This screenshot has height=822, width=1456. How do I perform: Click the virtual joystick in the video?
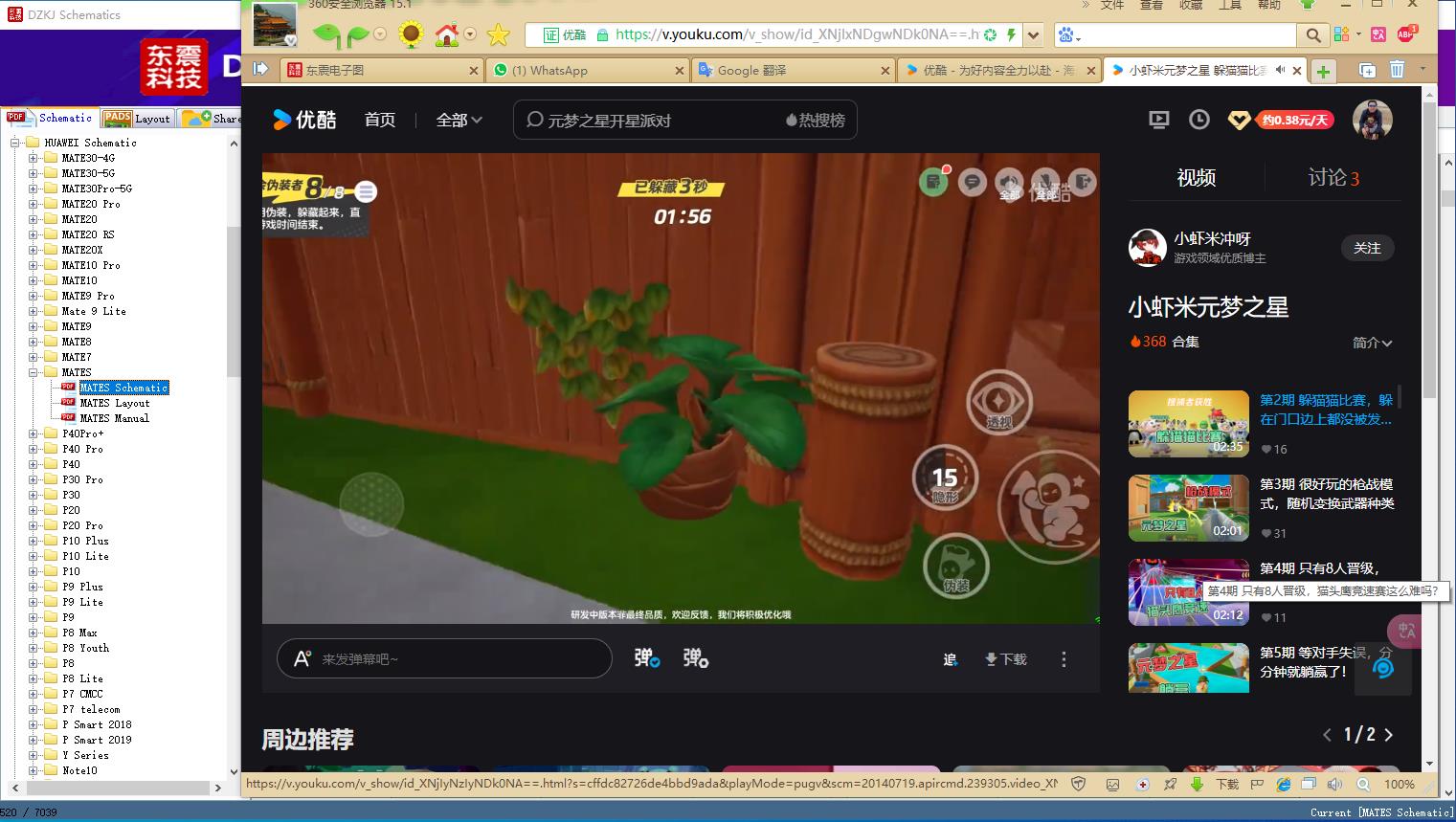[371, 503]
